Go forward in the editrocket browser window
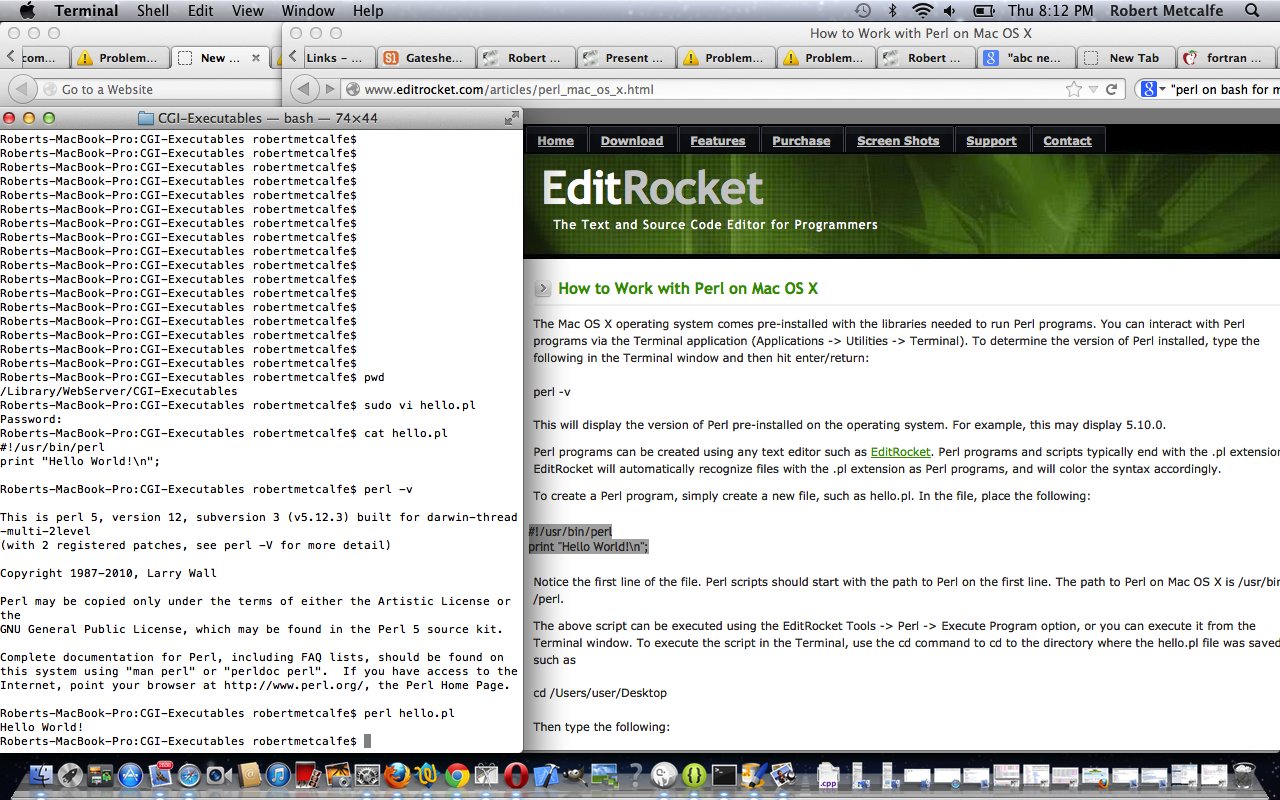This screenshot has height=800, width=1280. 329,89
